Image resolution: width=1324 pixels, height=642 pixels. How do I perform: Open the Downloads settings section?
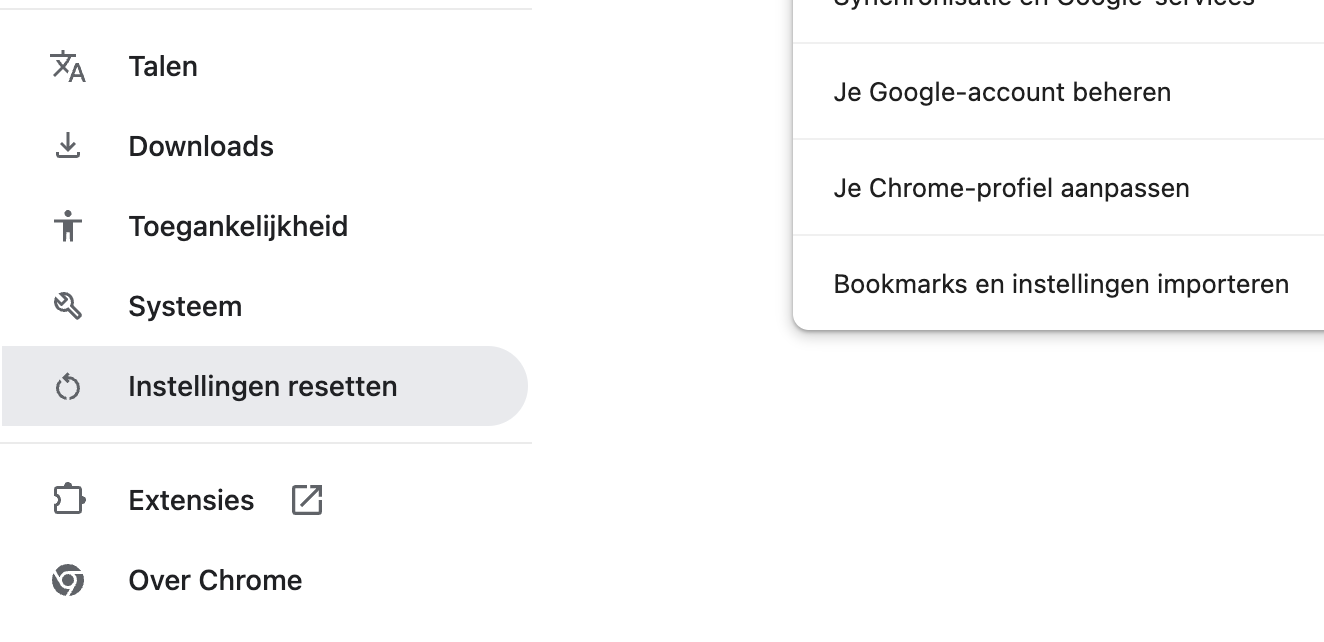(200, 145)
